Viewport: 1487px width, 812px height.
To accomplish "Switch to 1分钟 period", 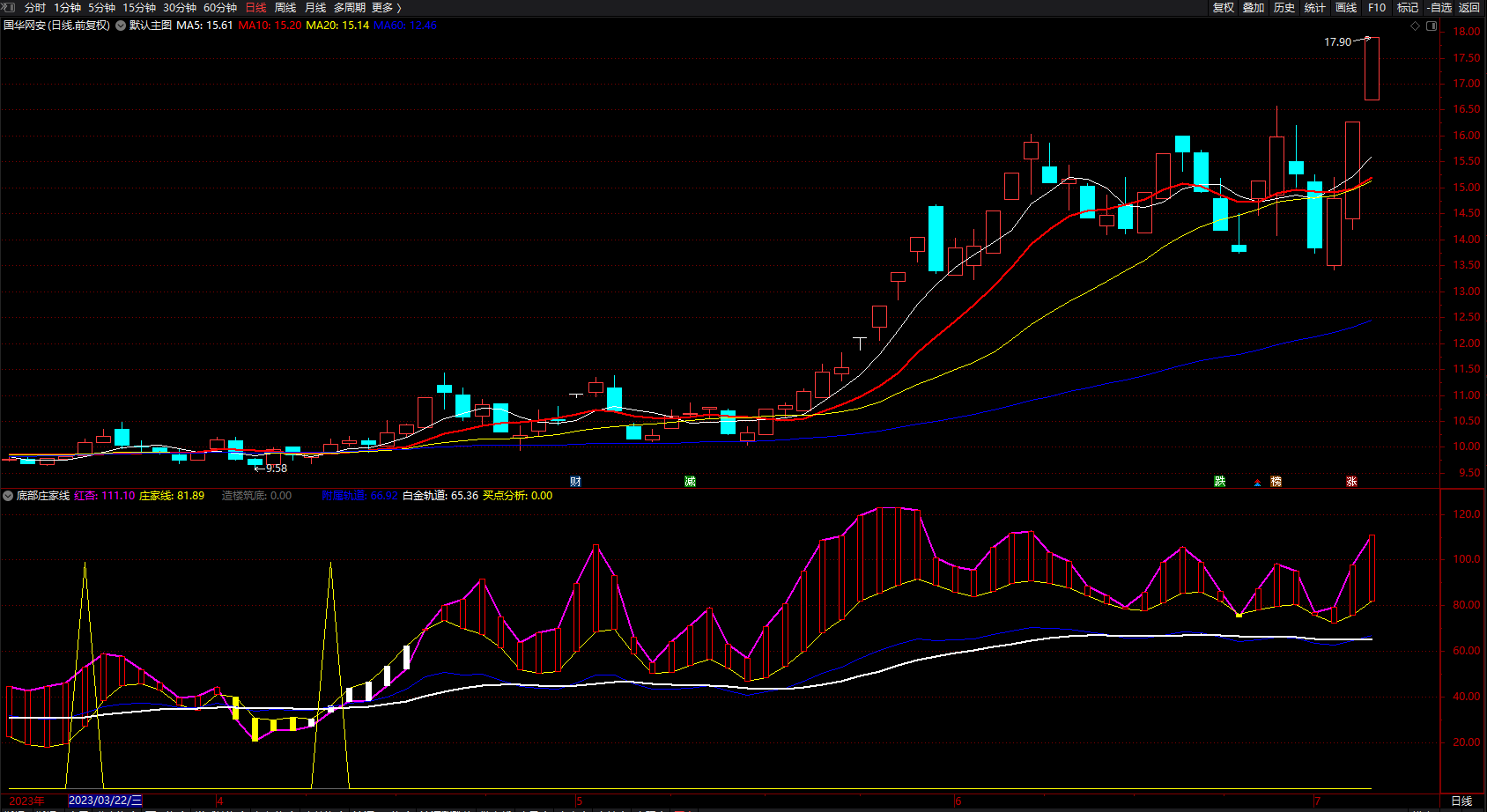I will pos(67,7).
